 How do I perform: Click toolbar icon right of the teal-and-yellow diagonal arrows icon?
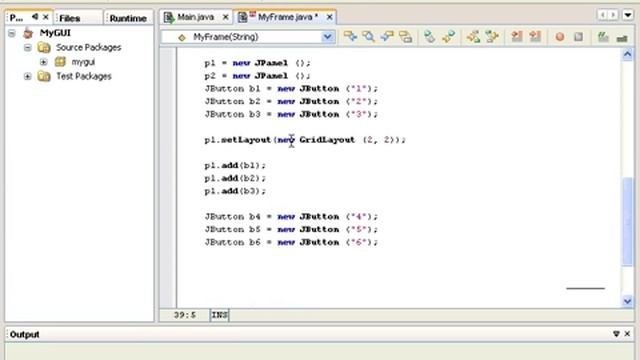(473, 37)
